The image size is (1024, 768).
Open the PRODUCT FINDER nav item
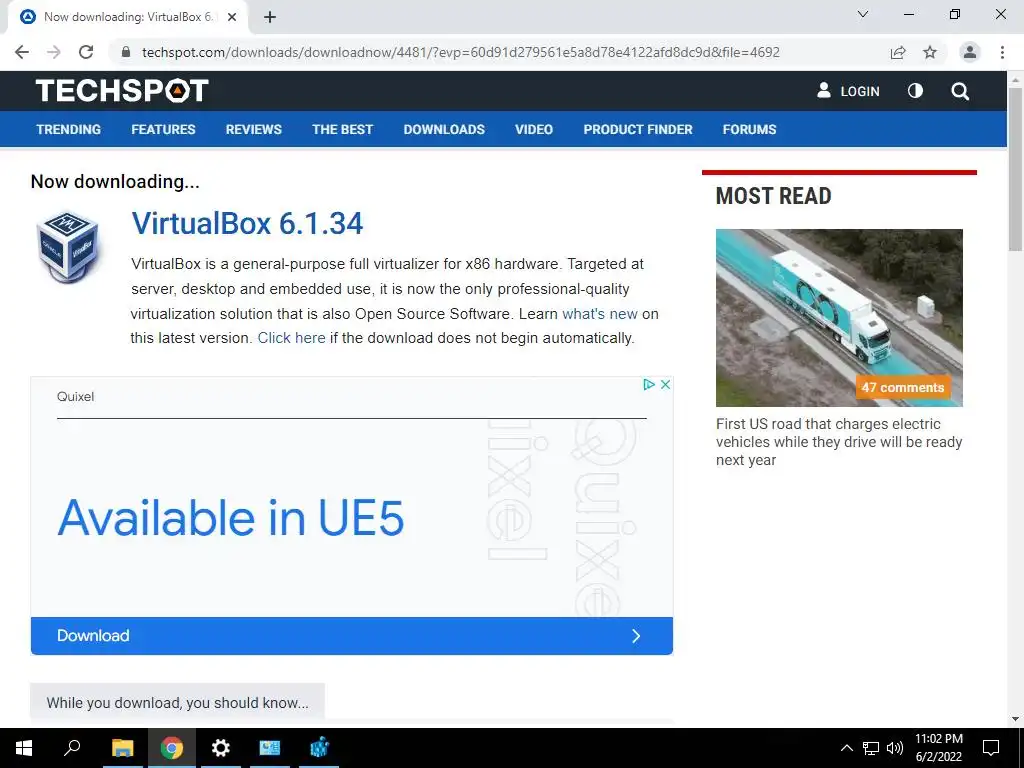[x=638, y=129]
